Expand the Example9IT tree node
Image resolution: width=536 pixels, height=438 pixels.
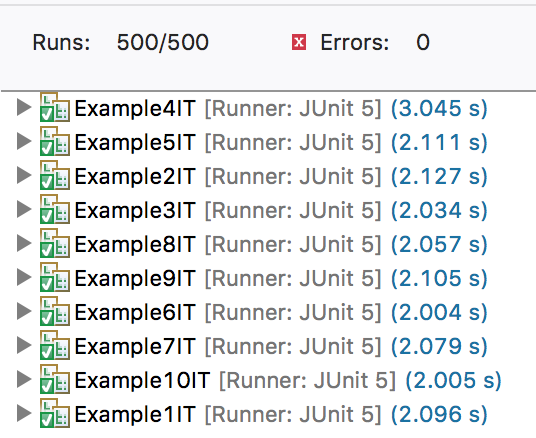pyautogui.click(x=24, y=277)
